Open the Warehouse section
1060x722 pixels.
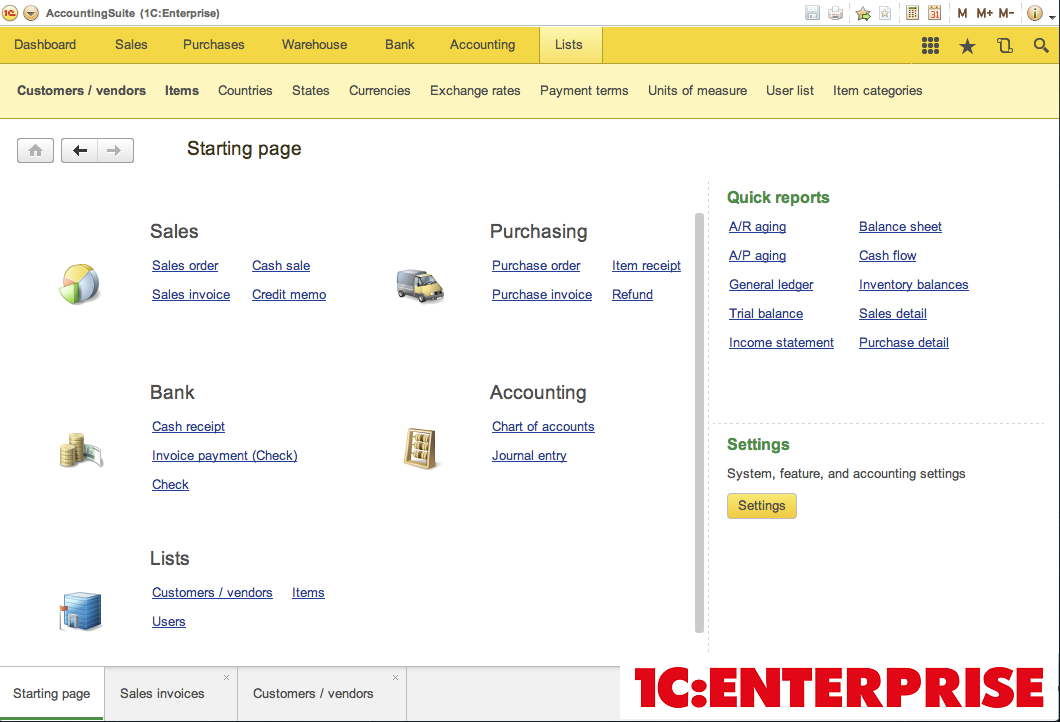(314, 45)
